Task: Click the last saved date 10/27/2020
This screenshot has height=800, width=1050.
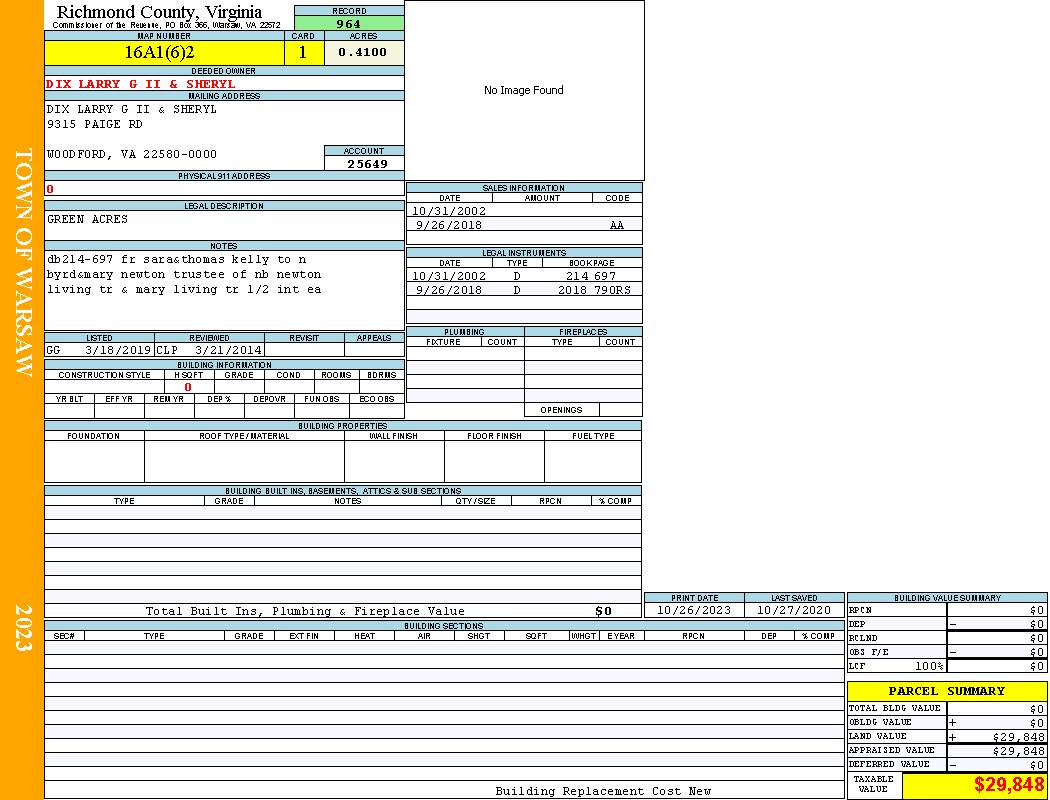Action: point(794,610)
